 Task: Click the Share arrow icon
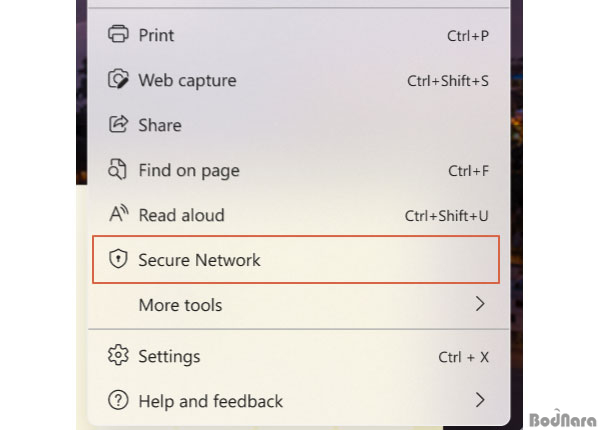point(118,124)
